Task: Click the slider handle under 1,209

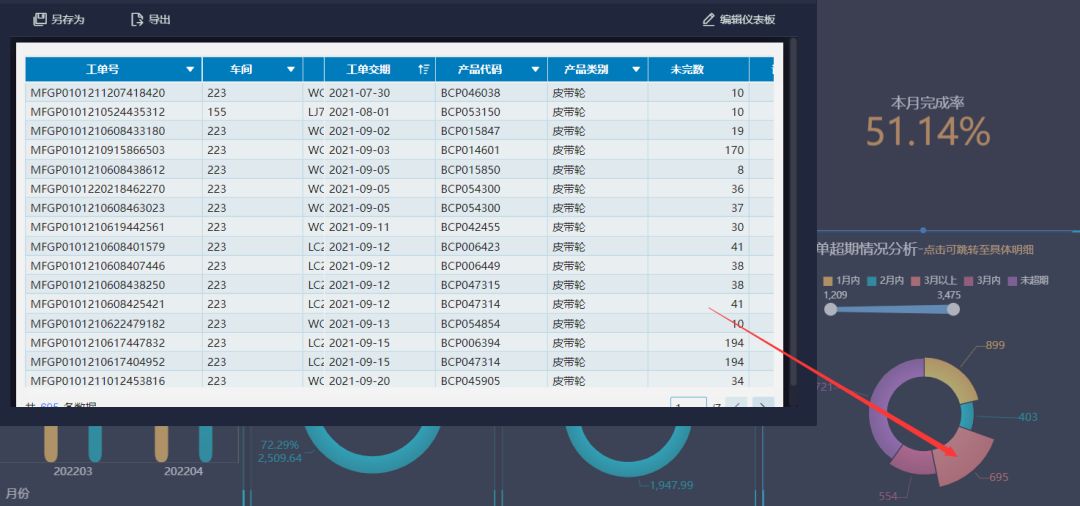Action: tap(831, 310)
